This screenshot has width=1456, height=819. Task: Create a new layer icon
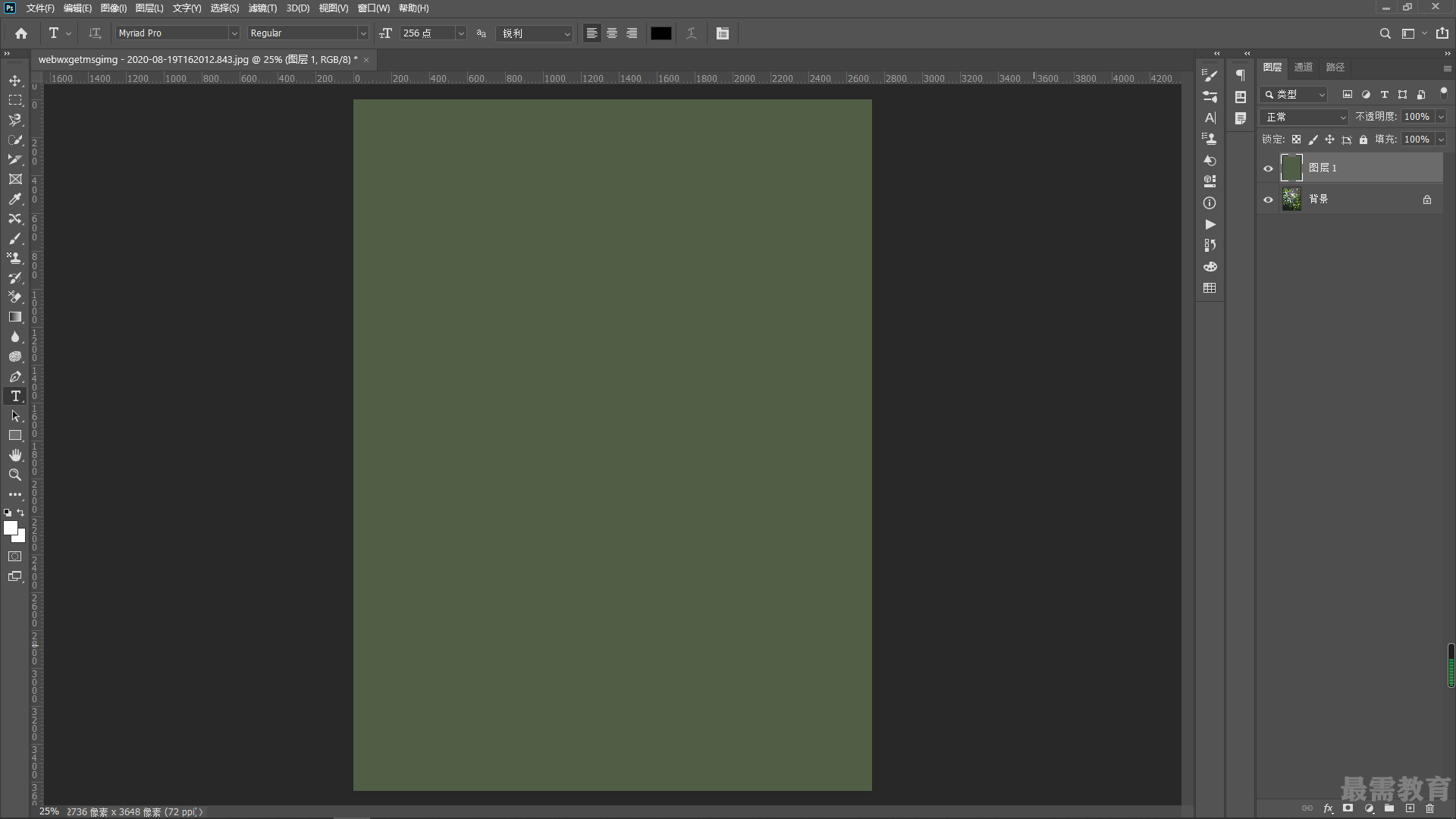pyautogui.click(x=1410, y=808)
